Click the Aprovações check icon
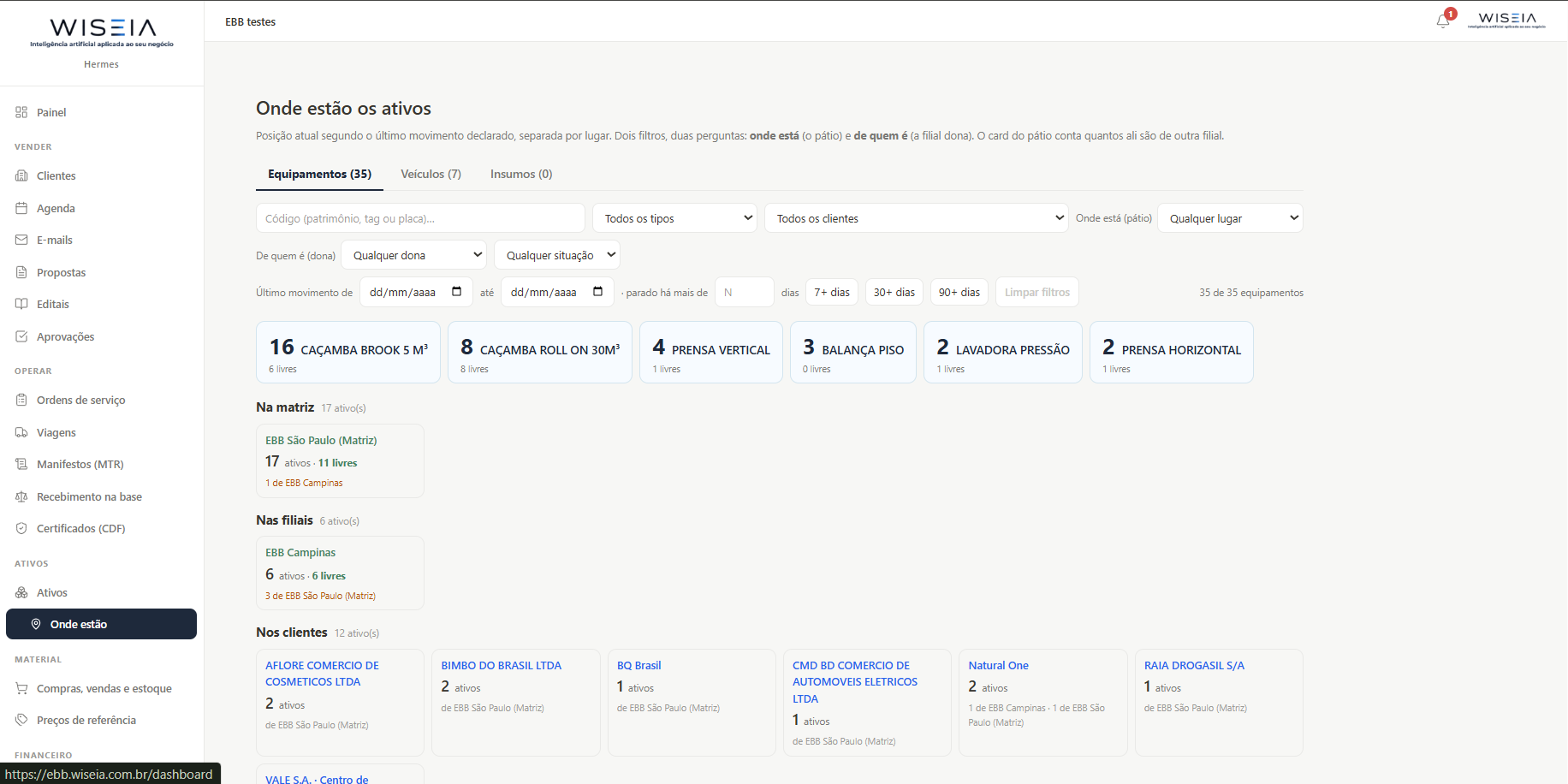The width and height of the screenshot is (1568, 784). [x=21, y=336]
